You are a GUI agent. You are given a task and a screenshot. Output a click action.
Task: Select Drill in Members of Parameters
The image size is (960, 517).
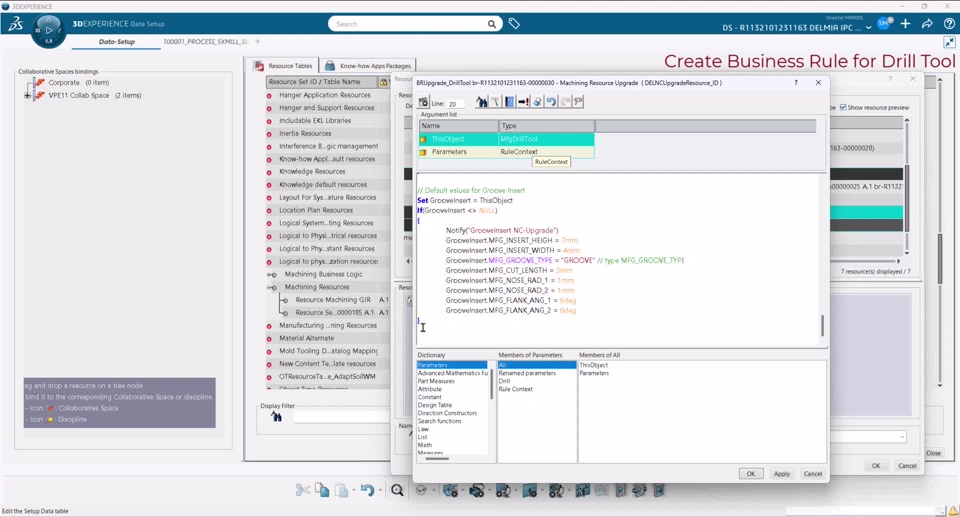click(504, 381)
